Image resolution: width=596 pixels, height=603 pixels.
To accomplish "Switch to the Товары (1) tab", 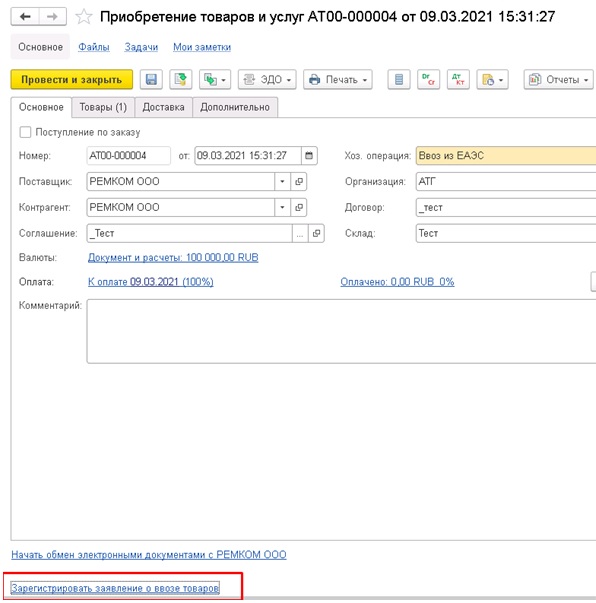I will [103, 107].
